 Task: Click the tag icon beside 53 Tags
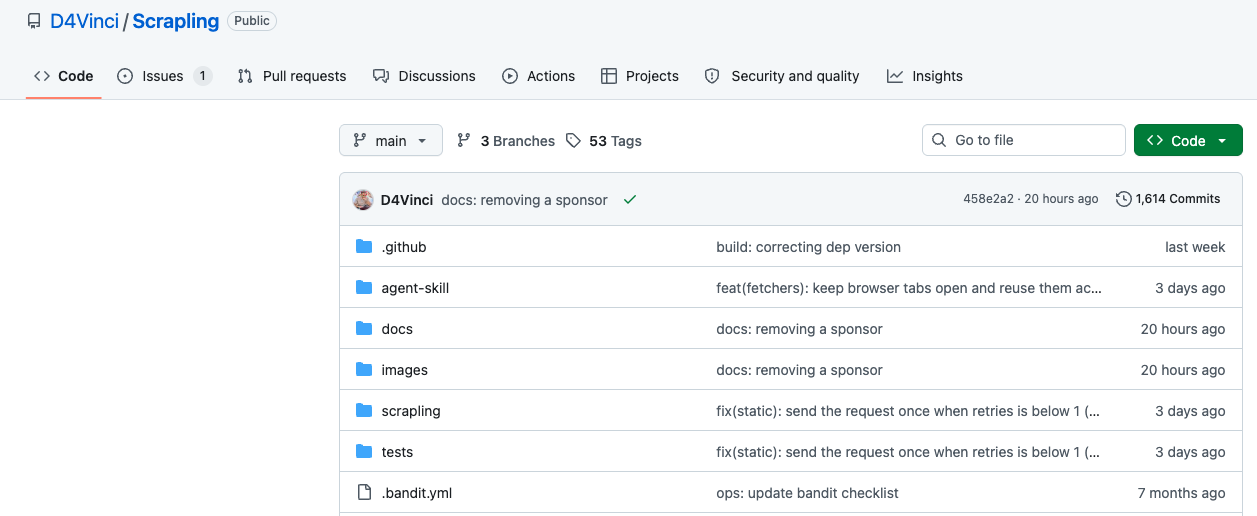(x=573, y=141)
